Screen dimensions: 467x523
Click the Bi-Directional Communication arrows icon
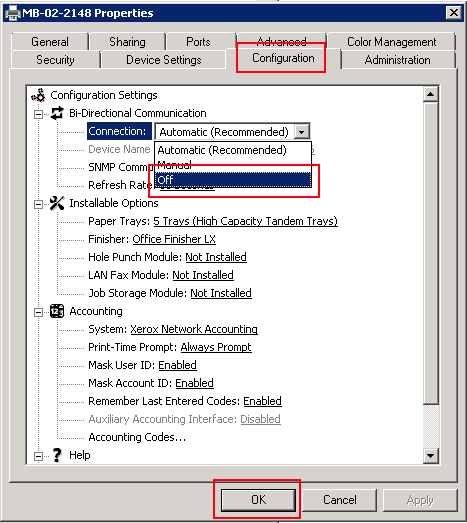point(57,113)
